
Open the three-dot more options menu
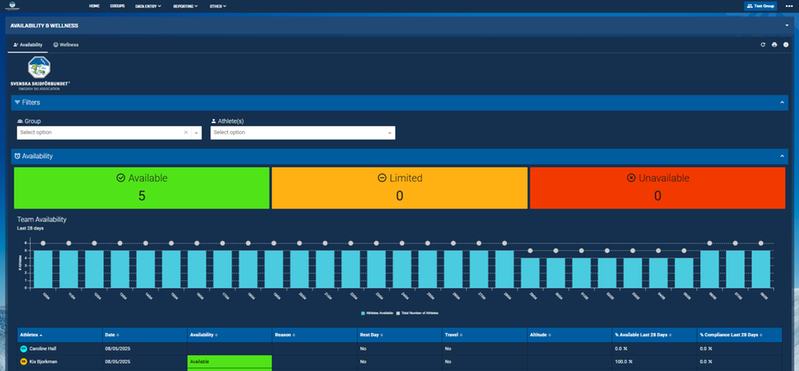(x=789, y=6)
